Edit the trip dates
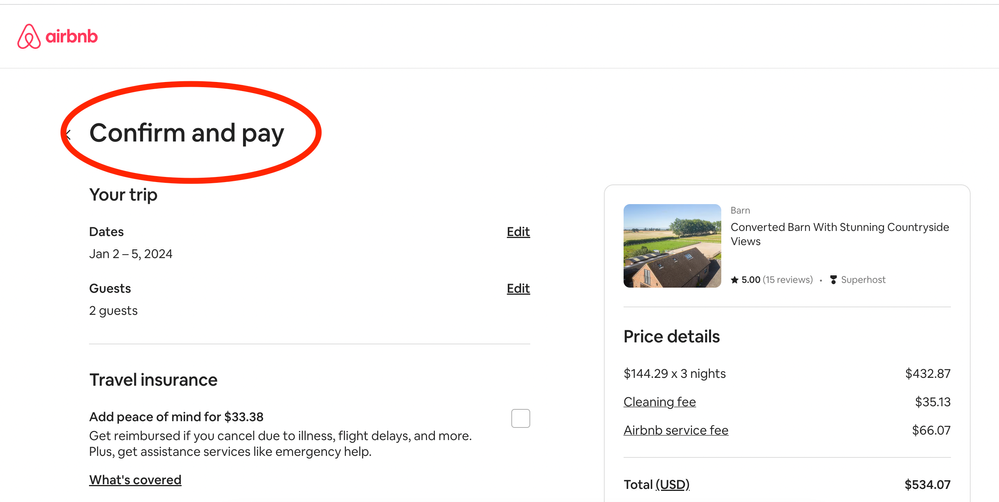The width and height of the screenshot is (999, 502). (518, 232)
